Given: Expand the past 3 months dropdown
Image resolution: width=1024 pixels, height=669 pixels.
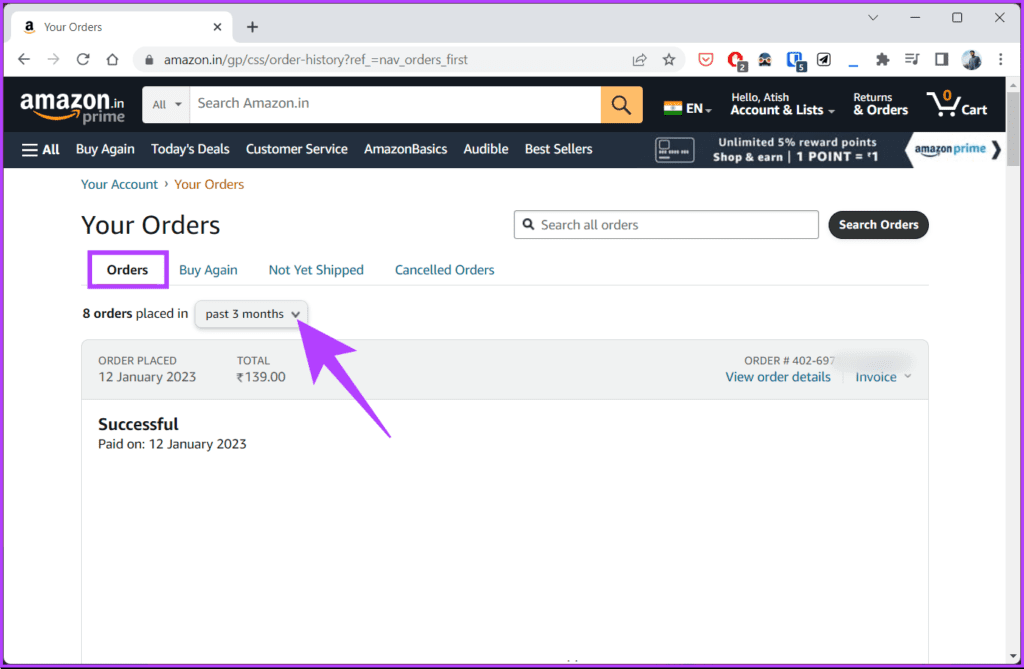Looking at the screenshot, I should click(x=251, y=314).
